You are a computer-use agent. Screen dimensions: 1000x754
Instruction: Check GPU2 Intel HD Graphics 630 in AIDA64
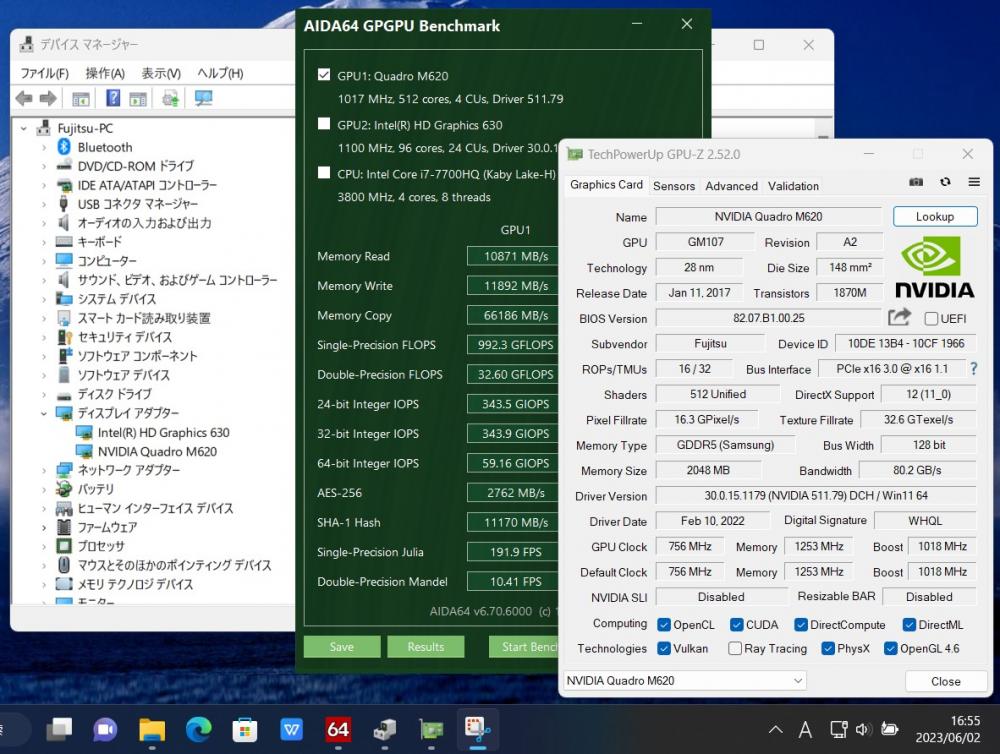[x=324, y=124]
